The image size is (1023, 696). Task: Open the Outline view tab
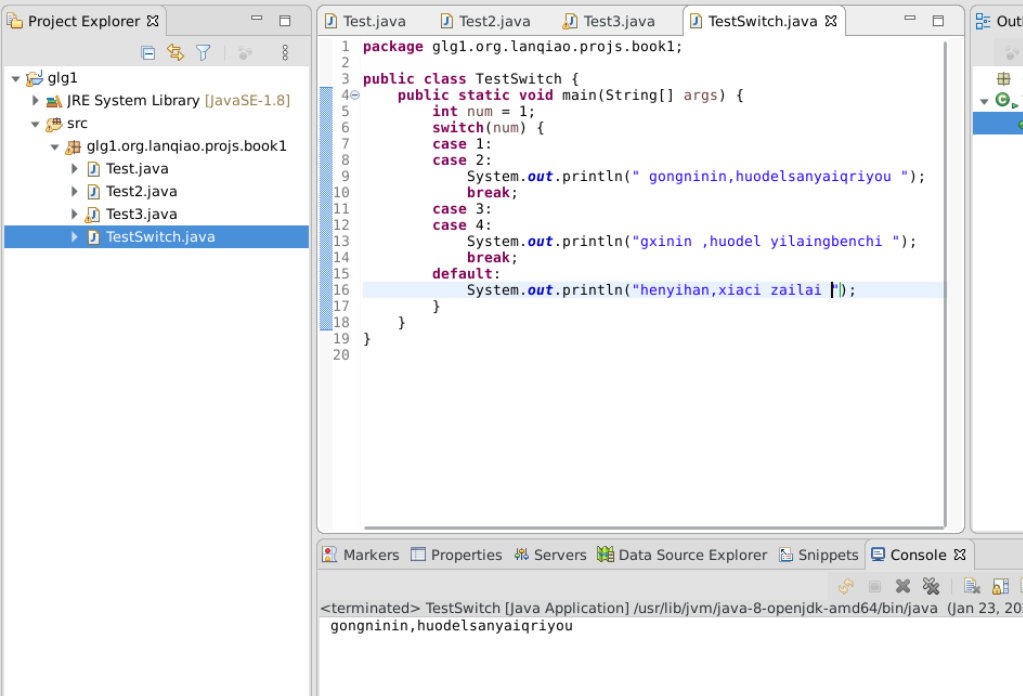click(x=998, y=22)
